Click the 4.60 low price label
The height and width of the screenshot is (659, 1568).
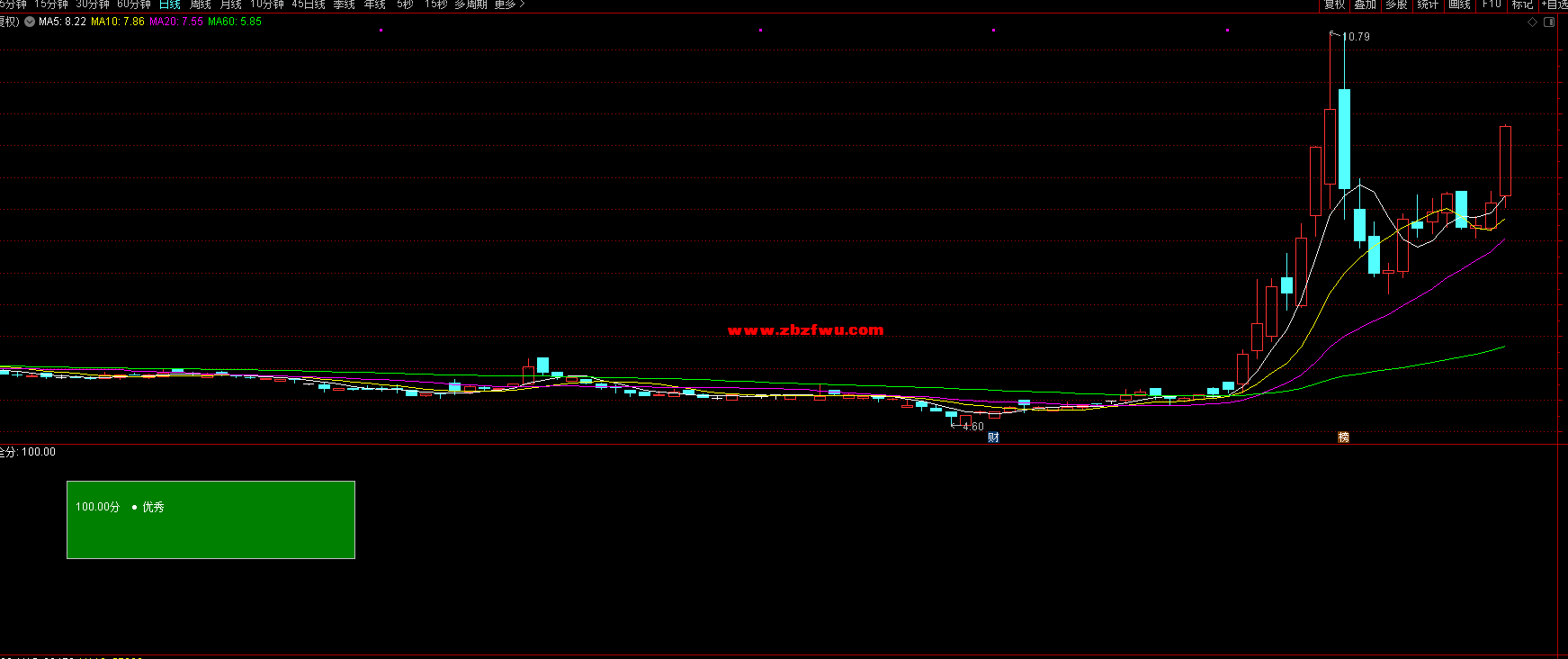973,427
